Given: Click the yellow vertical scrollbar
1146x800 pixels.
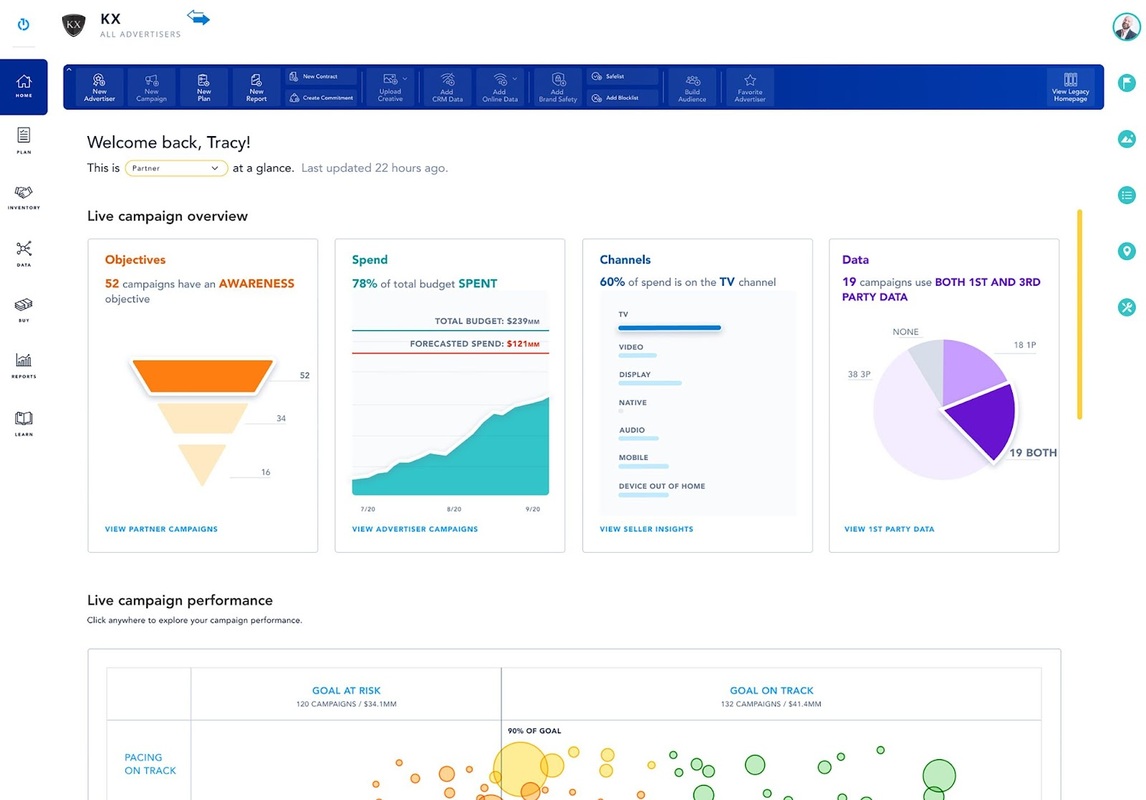Looking at the screenshot, I should click(x=1079, y=314).
